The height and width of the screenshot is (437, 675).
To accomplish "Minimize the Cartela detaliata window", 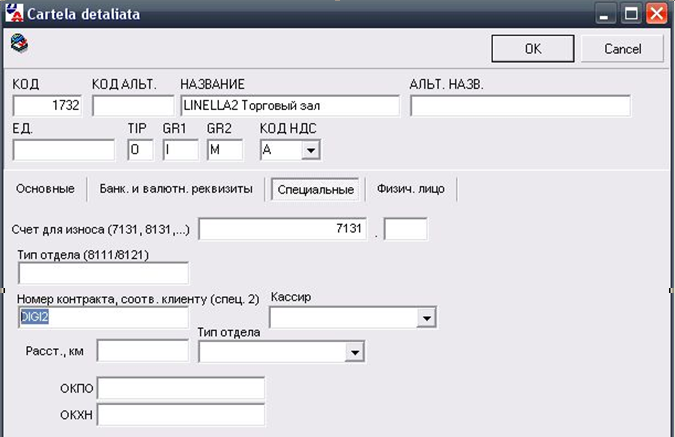I will (605, 14).
